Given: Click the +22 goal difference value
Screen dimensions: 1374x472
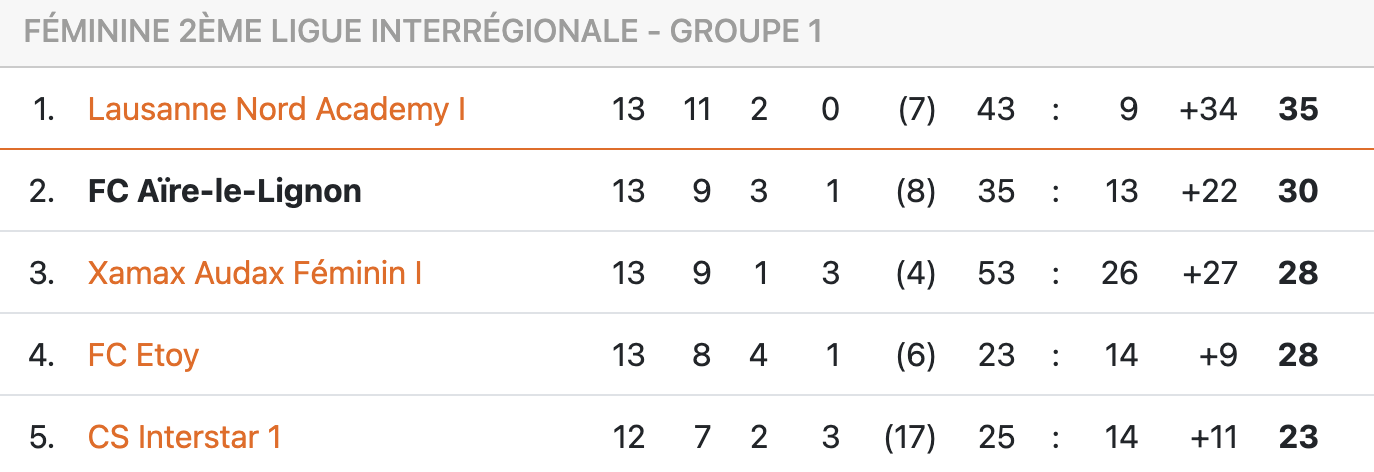Looking at the screenshot, I should 1208,191.
